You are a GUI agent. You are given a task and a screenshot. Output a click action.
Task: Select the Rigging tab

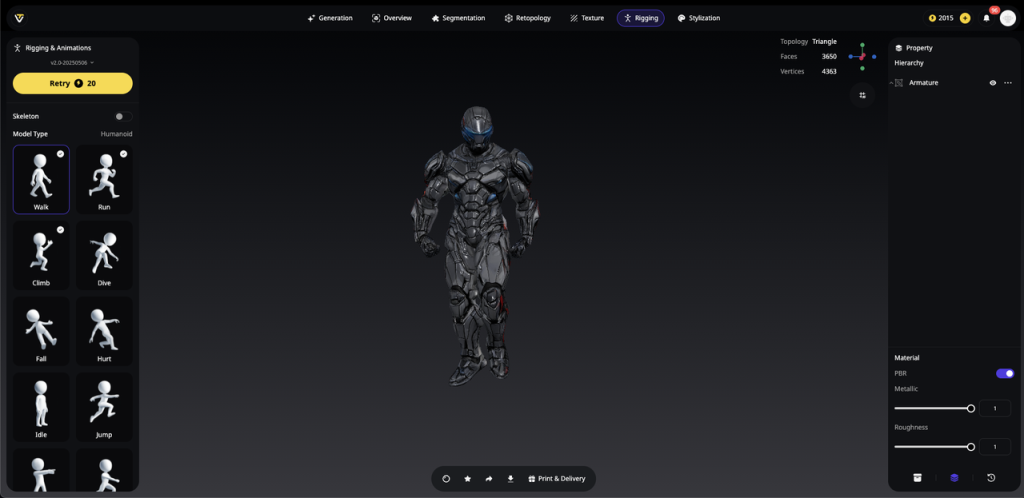tap(641, 18)
